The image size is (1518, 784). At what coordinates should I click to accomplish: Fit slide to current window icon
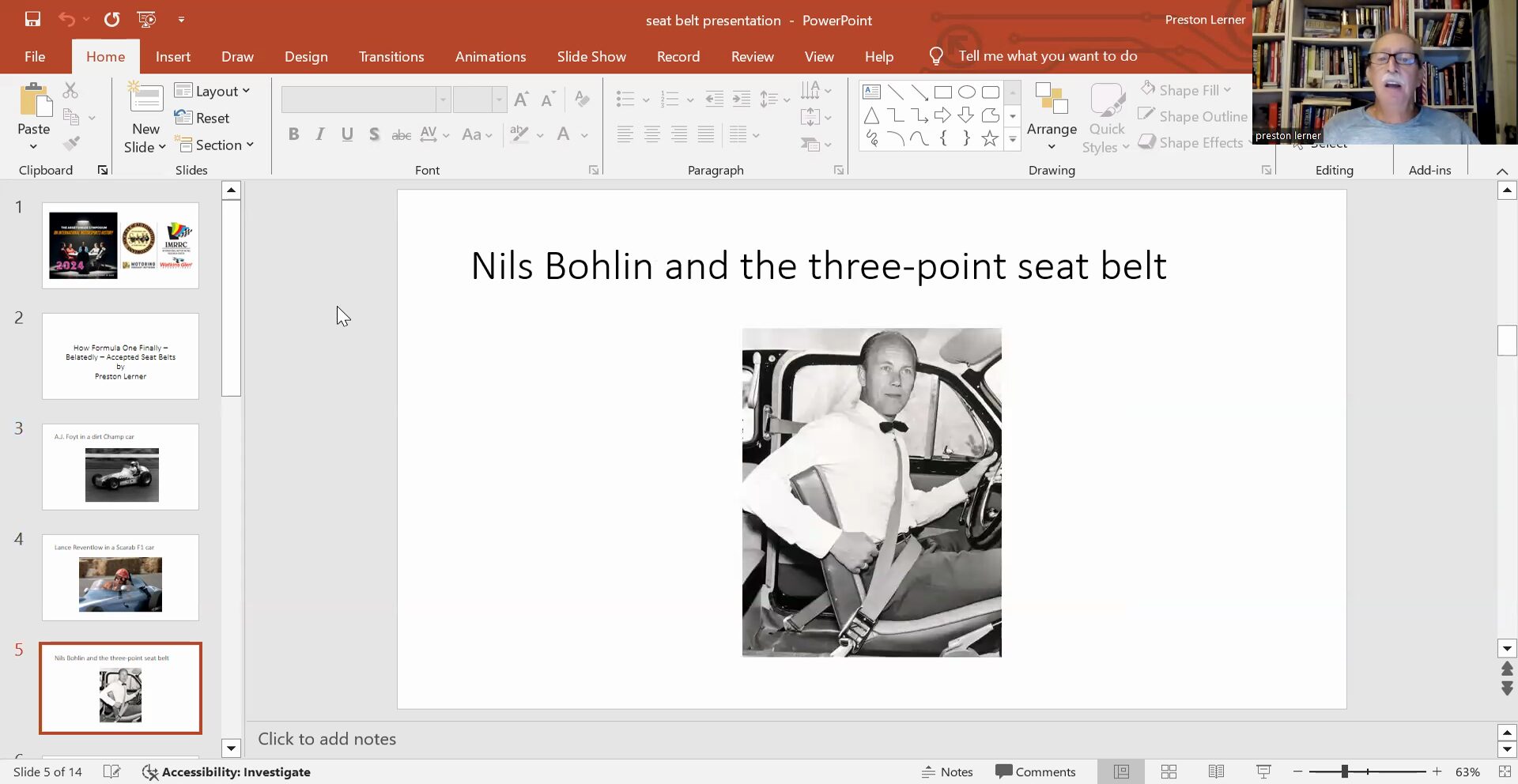tap(1504, 771)
